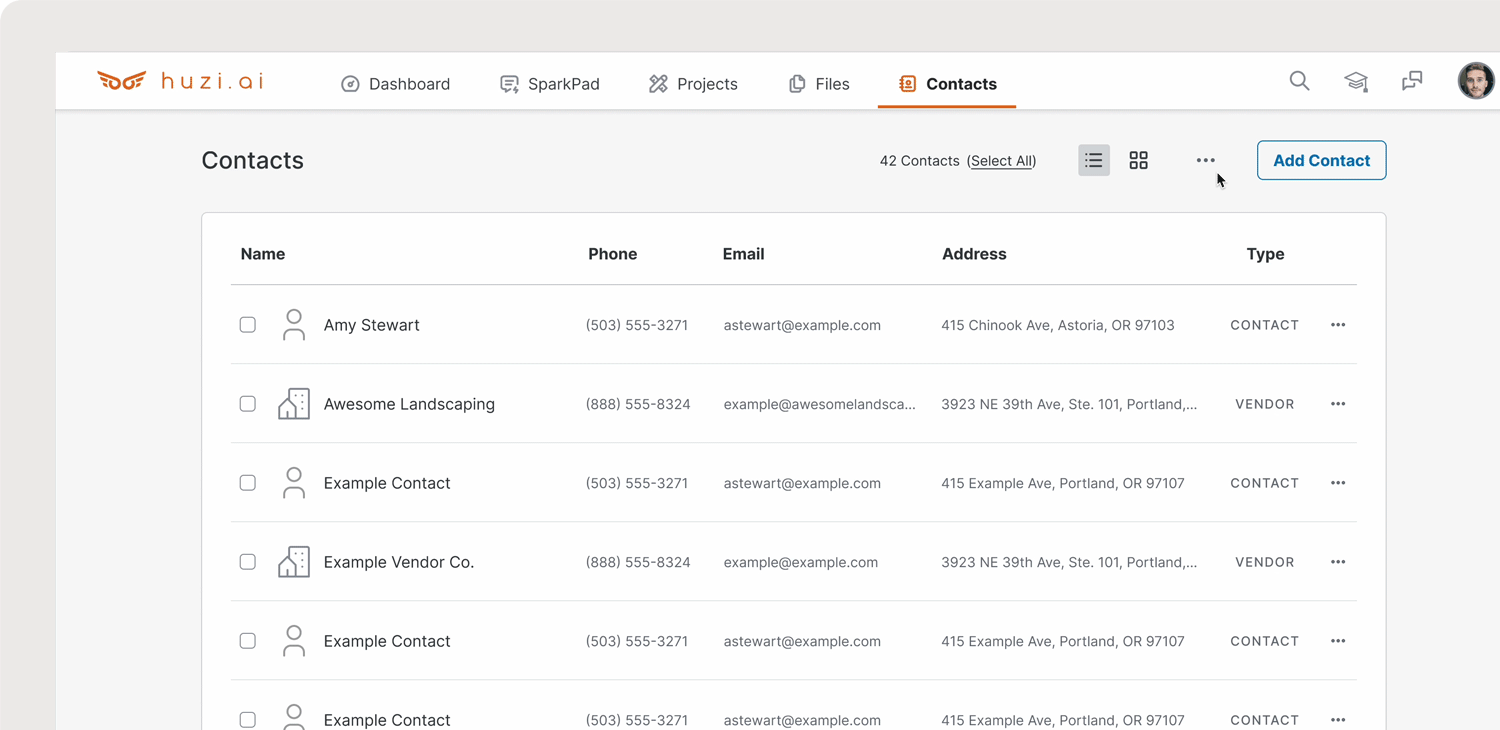
Task: Select the Contacts tab
Action: 947,84
